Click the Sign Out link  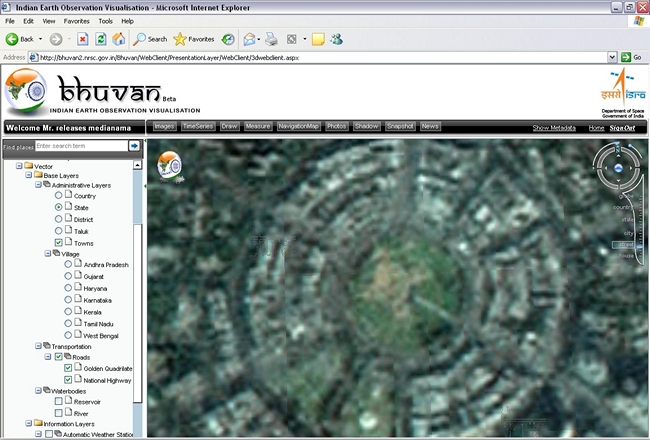[x=622, y=128]
